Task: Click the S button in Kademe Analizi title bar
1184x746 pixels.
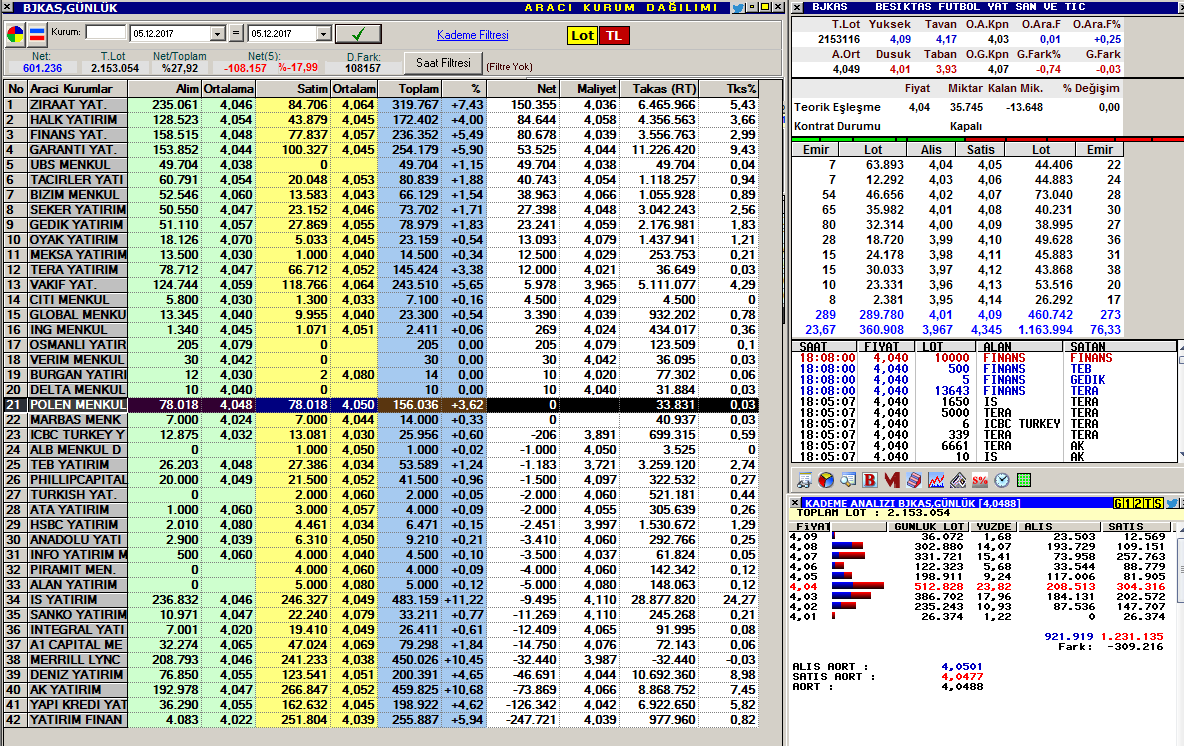Action: [x=1158, y=503]
